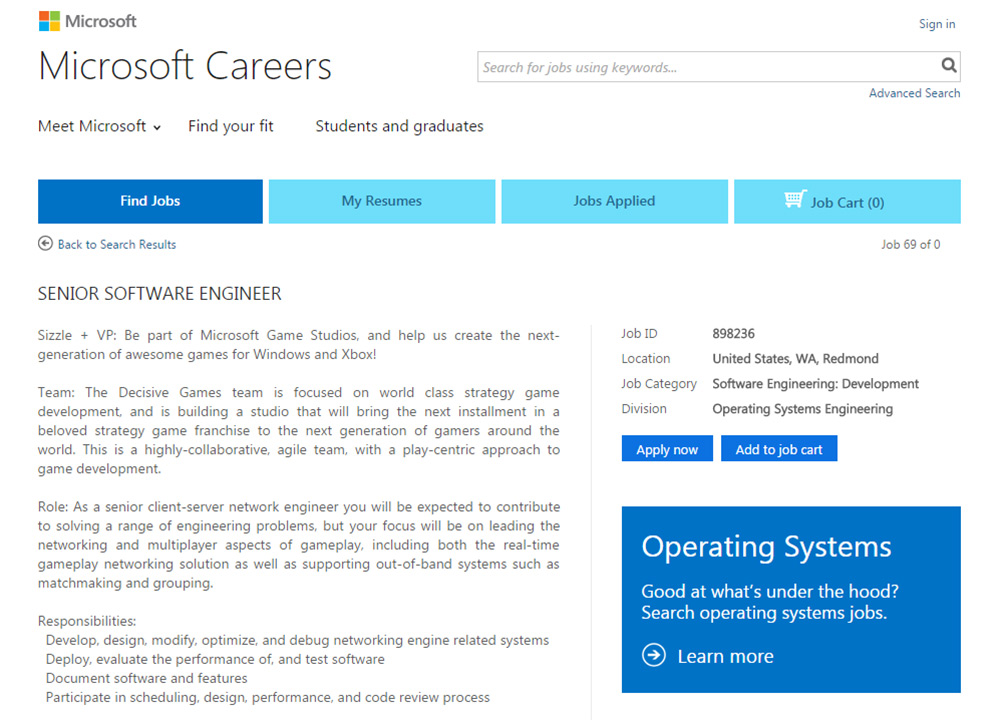Screen dimensions: 1000x720
Task: Click the Responsibilities: heading text
Action: pos(87,621)
